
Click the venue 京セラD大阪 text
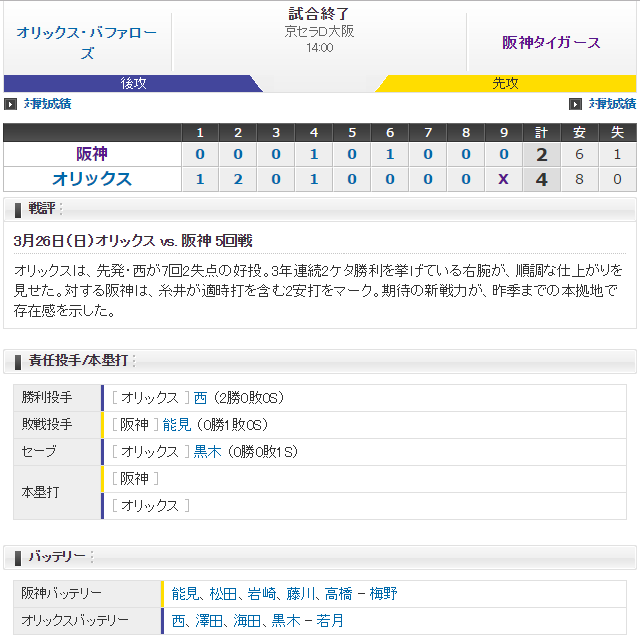pos(319,31)
